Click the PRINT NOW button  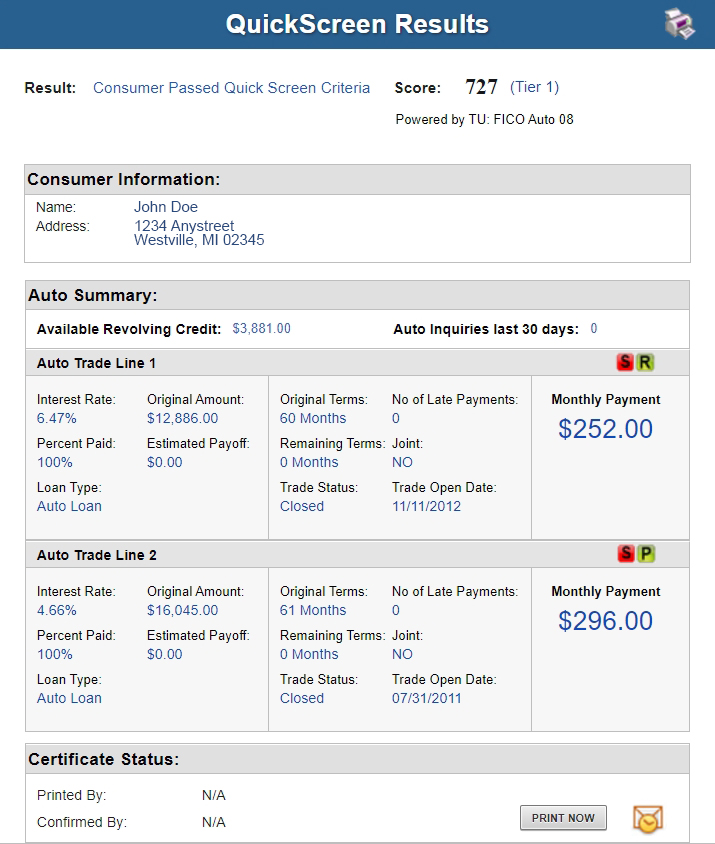tap(563, 818)
